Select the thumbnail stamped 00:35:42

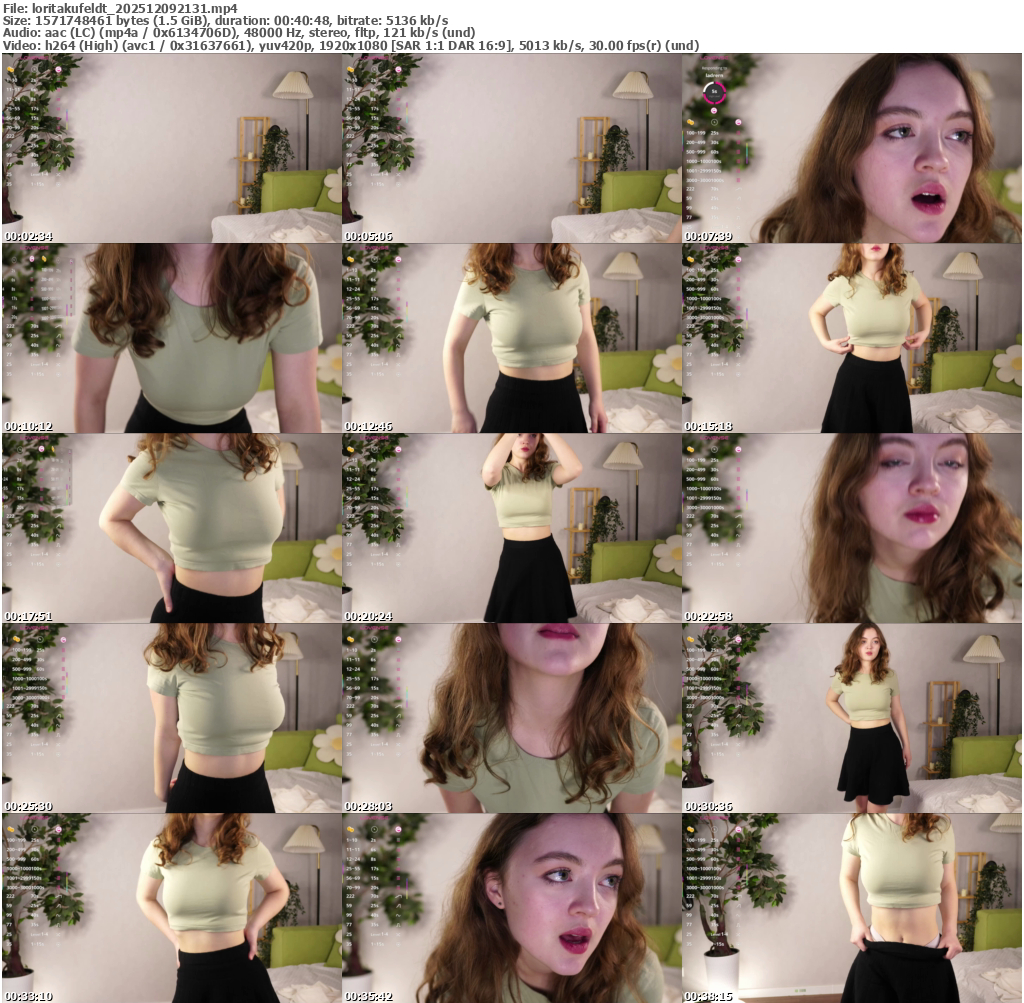[x=512, y=908]
